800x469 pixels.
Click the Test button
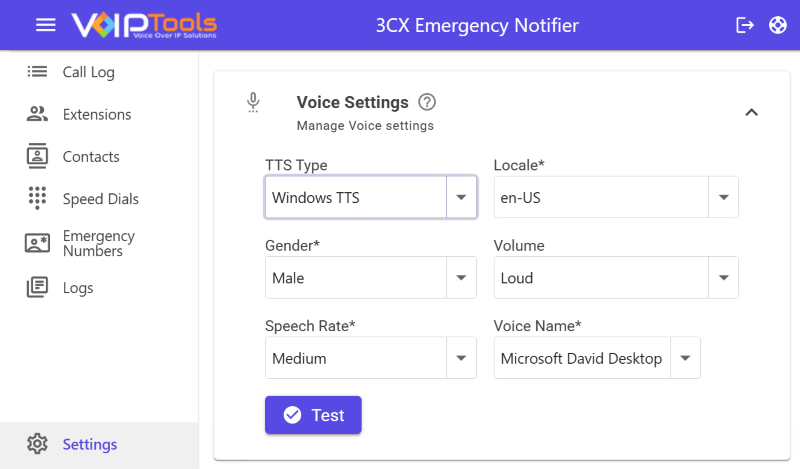[313, 415]
